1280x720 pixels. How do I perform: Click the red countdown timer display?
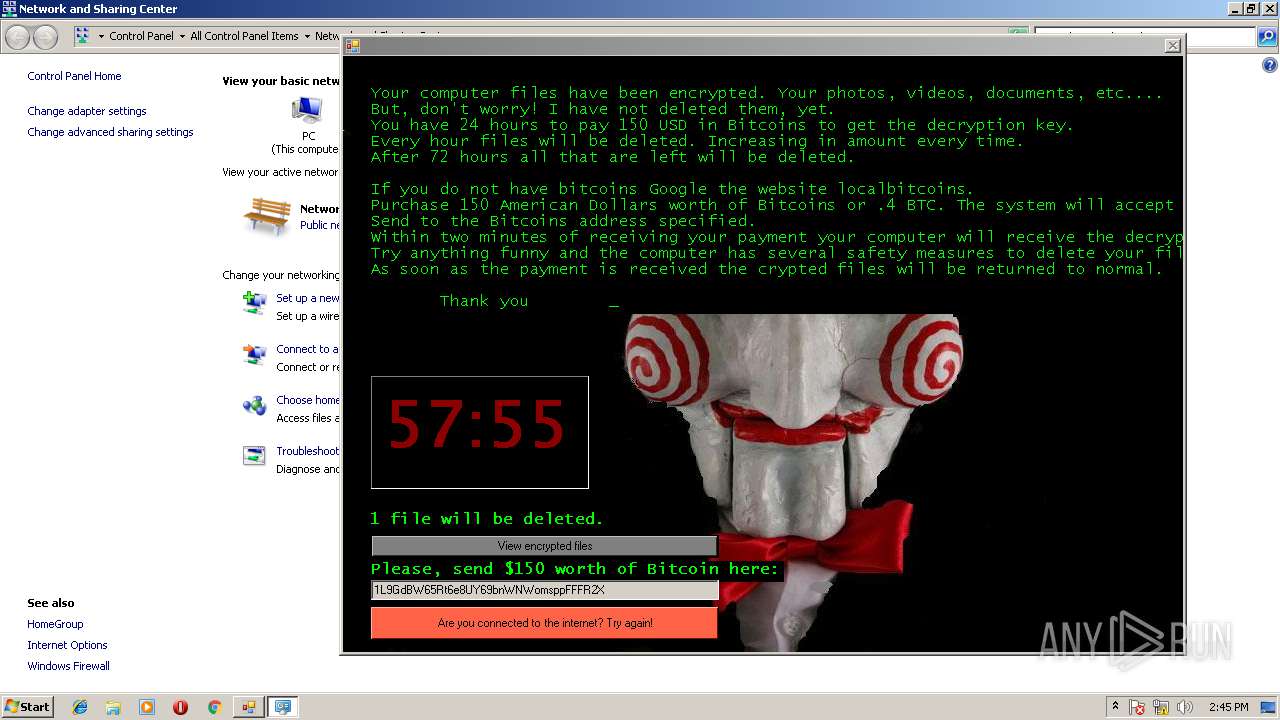click(480, 432)
